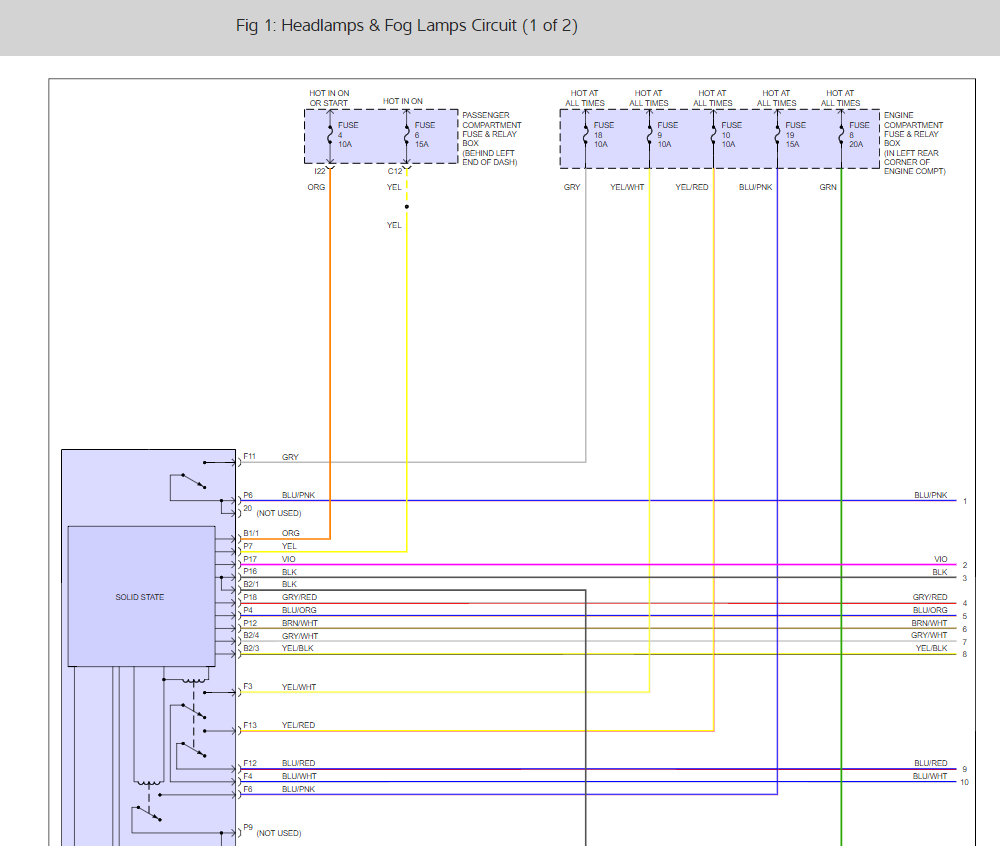Click the "GRY" wire label below fuse 18
Viewport: 1000px width, 852px height.
pyautogui.click(x=572, y=187)
